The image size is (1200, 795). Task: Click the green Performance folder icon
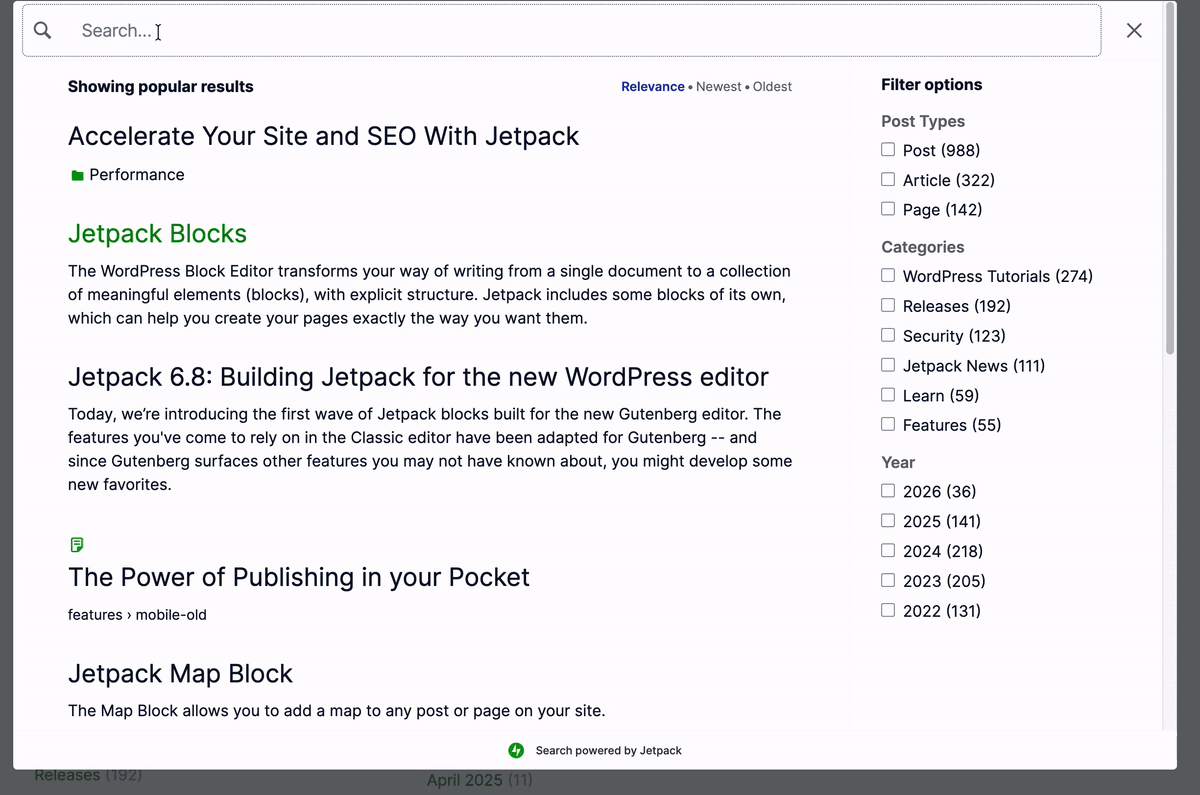pos(78,176)
